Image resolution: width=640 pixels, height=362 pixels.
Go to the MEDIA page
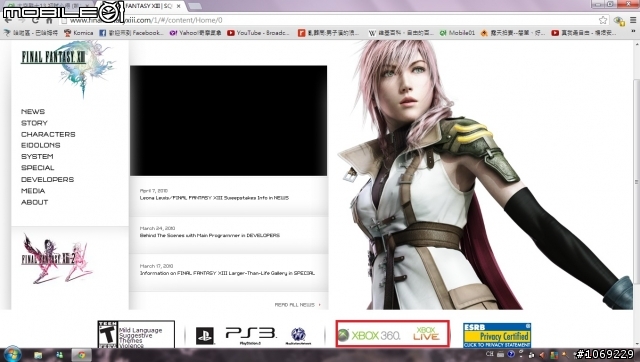point(33,191)
